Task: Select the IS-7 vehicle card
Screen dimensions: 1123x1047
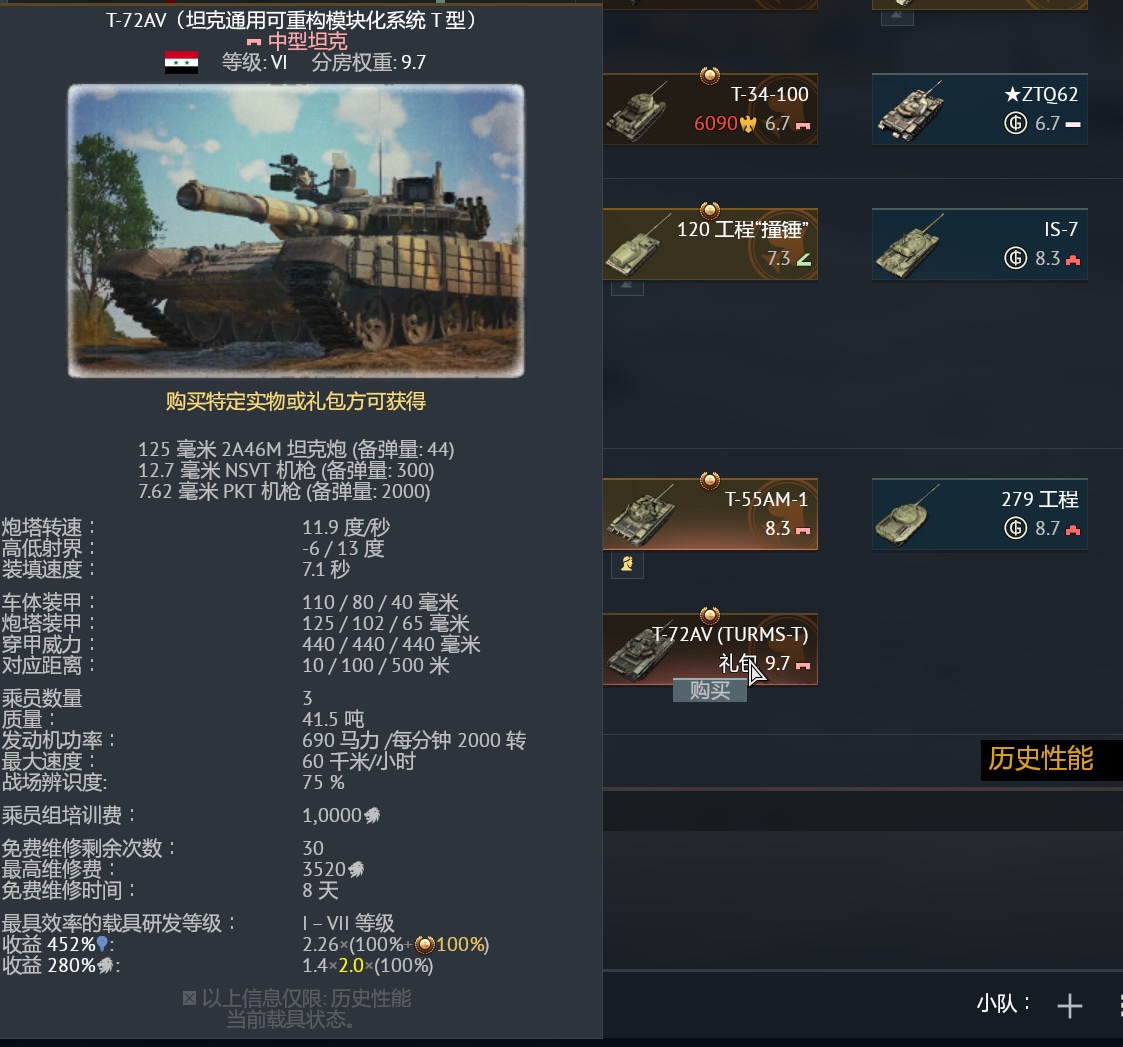Action: [x=980, y=244]
